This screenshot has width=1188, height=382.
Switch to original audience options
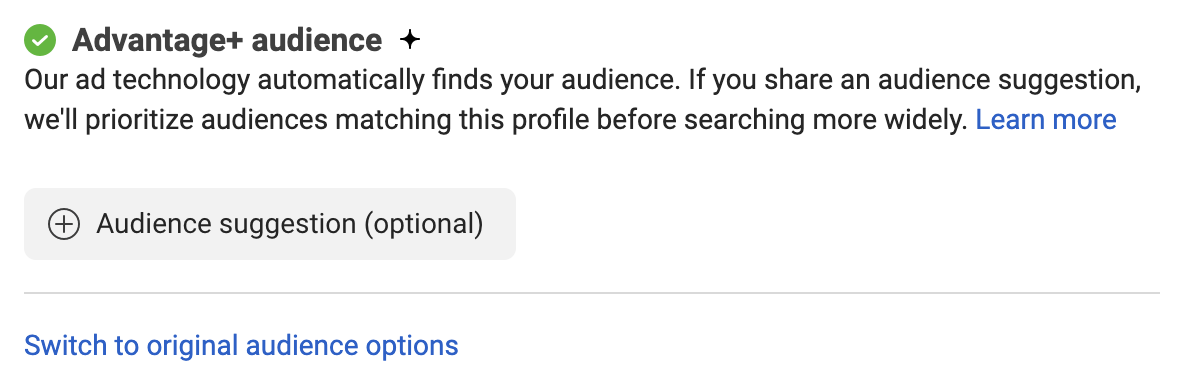point(241,346)
